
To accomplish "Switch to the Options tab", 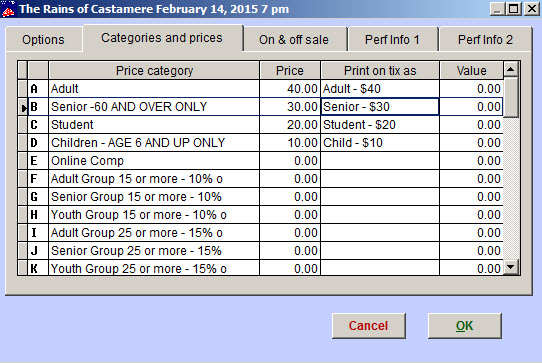I will pos(44,40).
